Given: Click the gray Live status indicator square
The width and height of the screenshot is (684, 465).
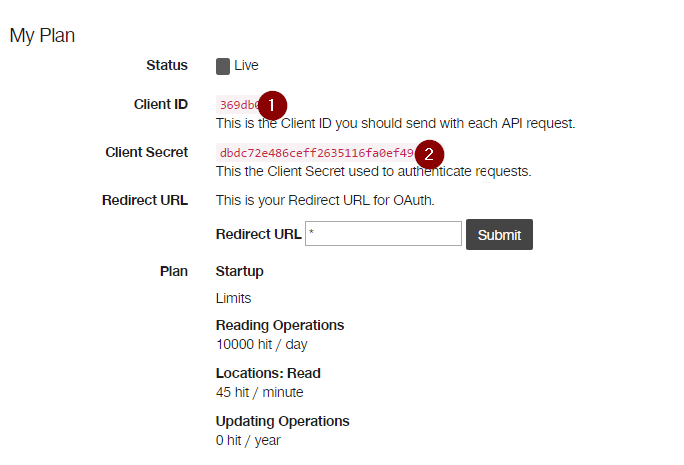Looking at the screenshot, I should click(223, 66).
